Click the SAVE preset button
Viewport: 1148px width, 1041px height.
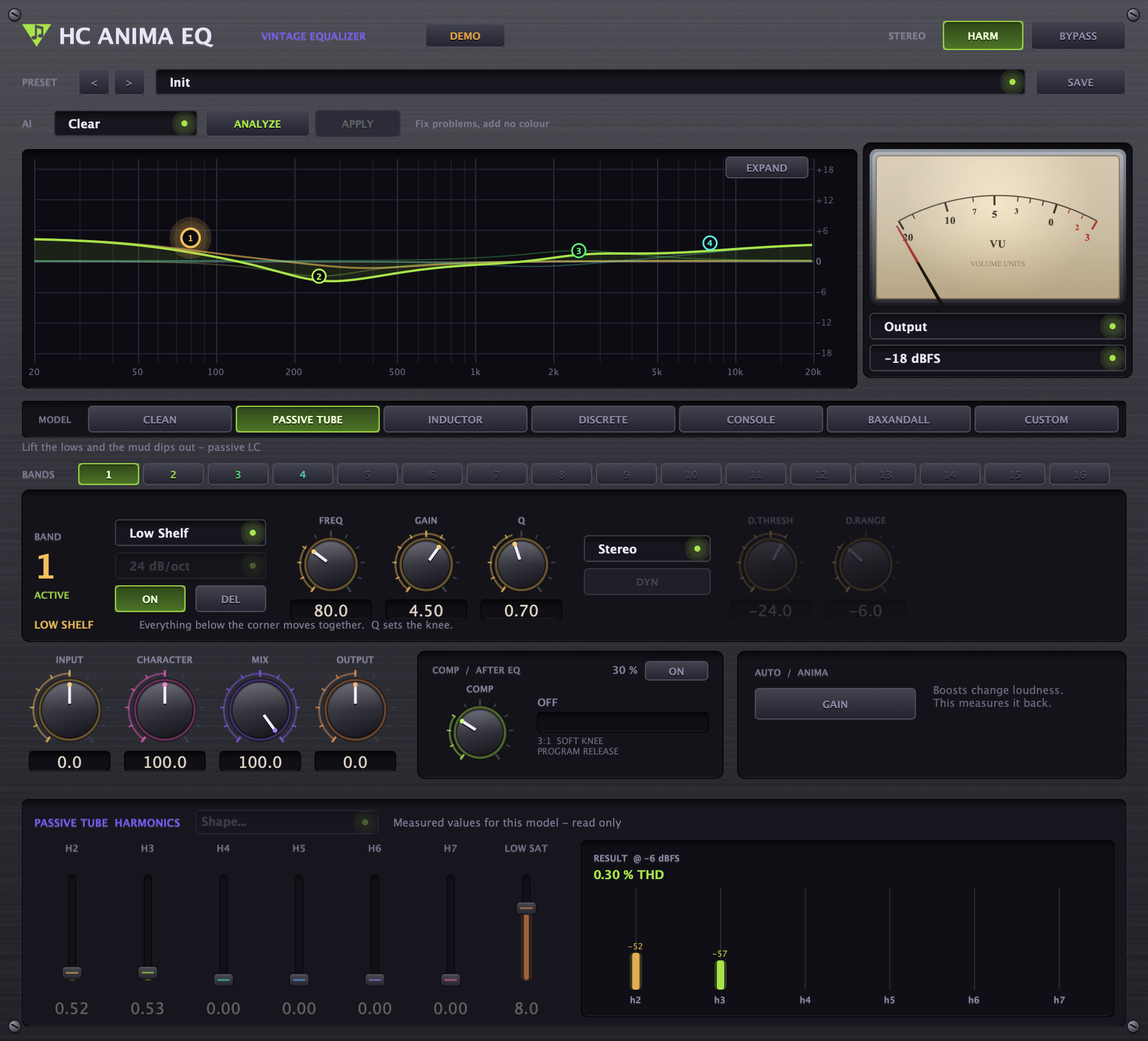(1080, 82)
